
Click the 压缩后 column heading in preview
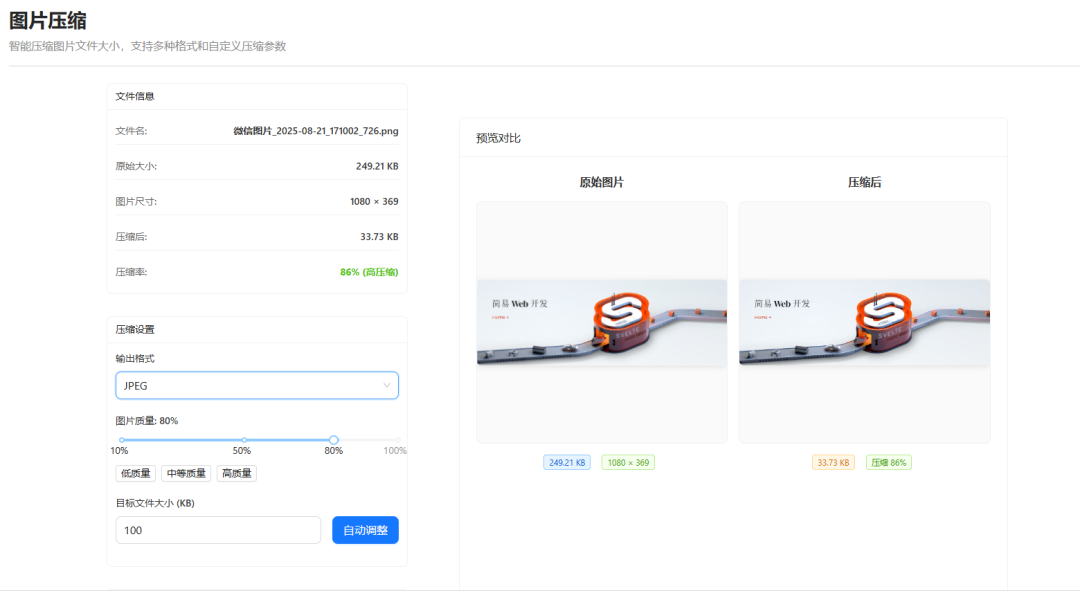864,183
